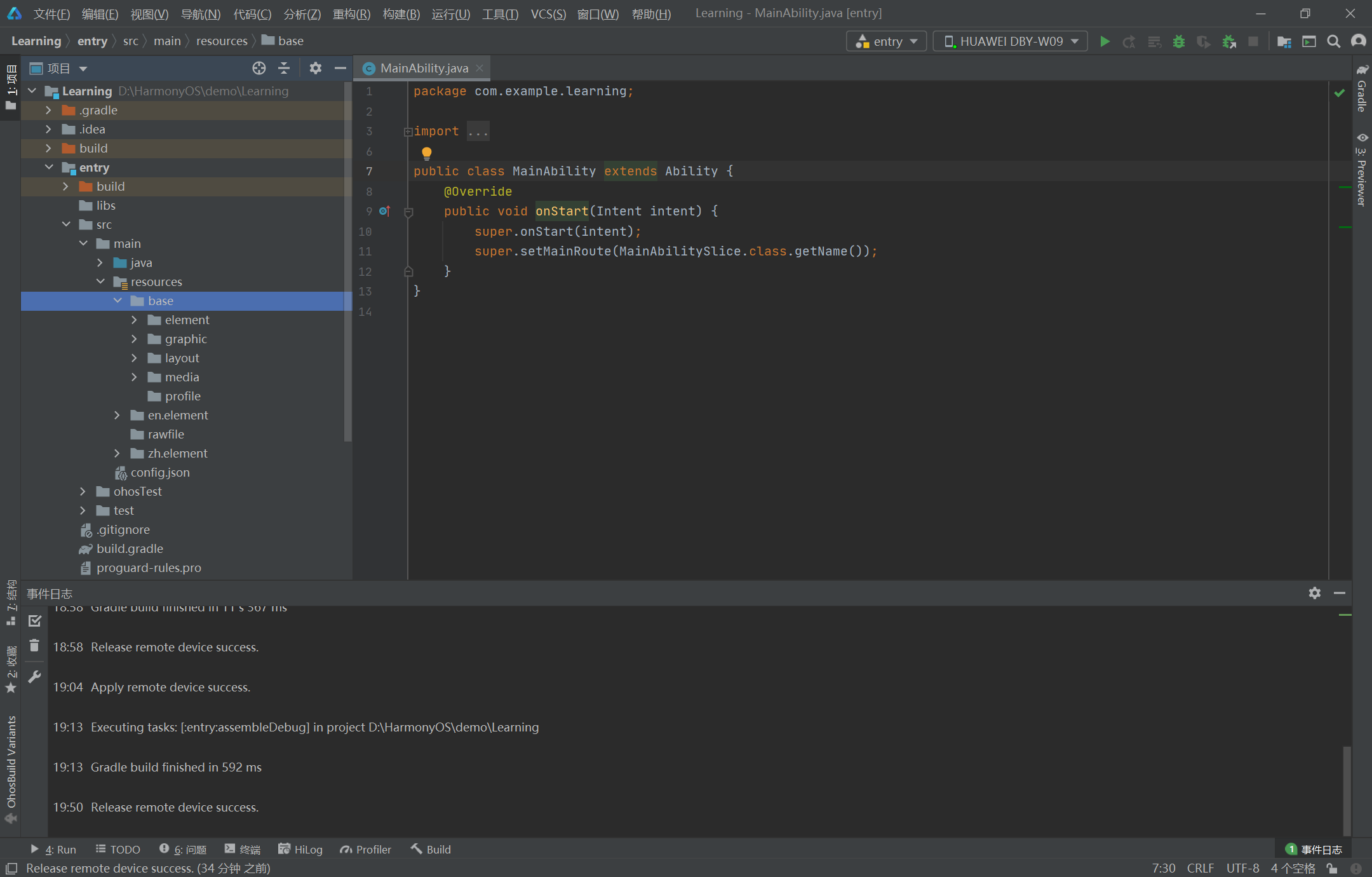1372x877 pixels.
Task: Click the lightbulb intention icon in the editor
Action: 426,153
